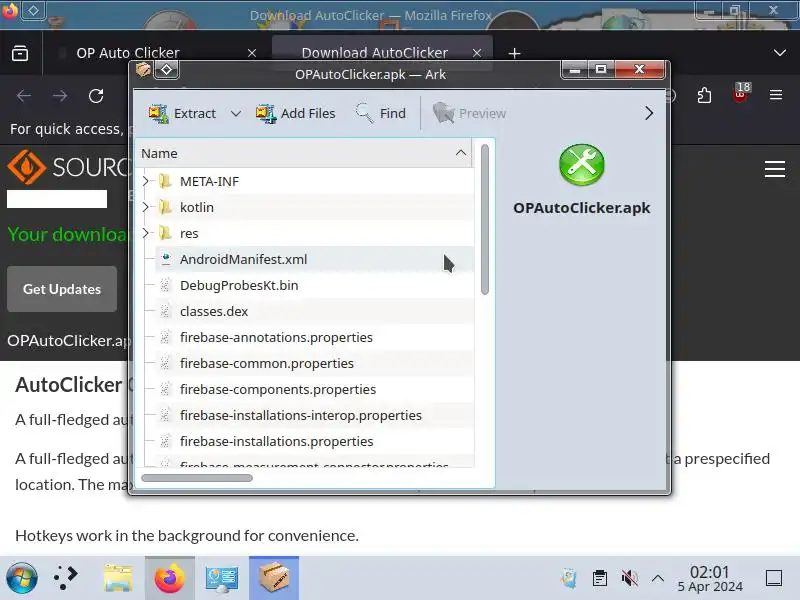The width and height of the screenshot is (800, 600).
Task: Select the AndroidManifest.xml file icon
Action: [165, 259]
